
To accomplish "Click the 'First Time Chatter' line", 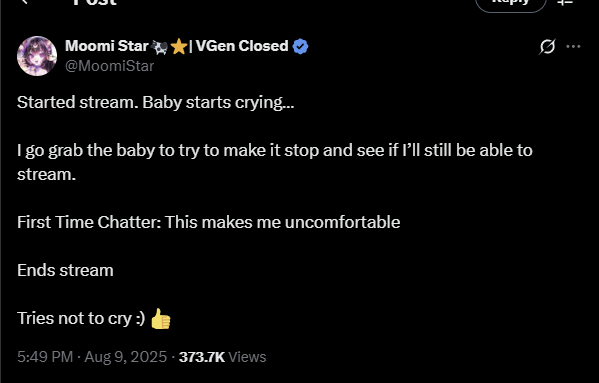I will tap(209, 222).
